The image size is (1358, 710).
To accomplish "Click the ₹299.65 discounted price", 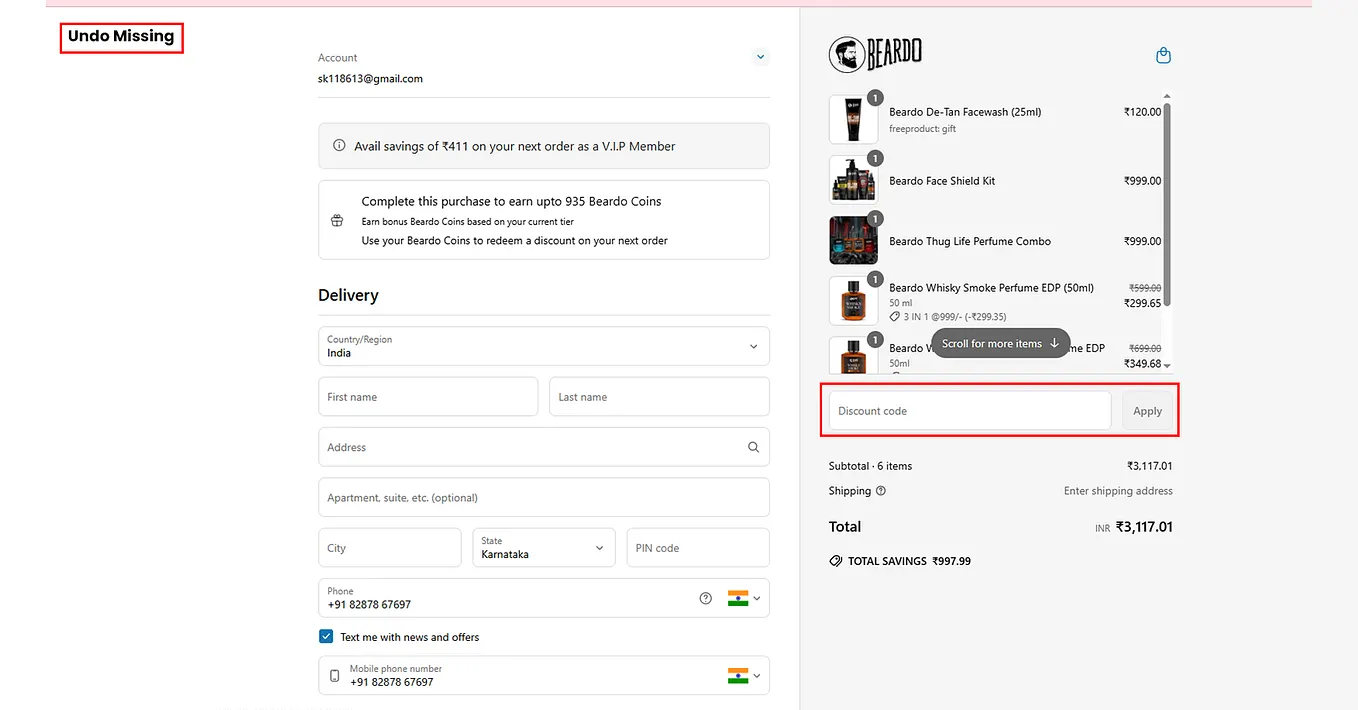I will pyautogui.click(x=1143, y=303).
